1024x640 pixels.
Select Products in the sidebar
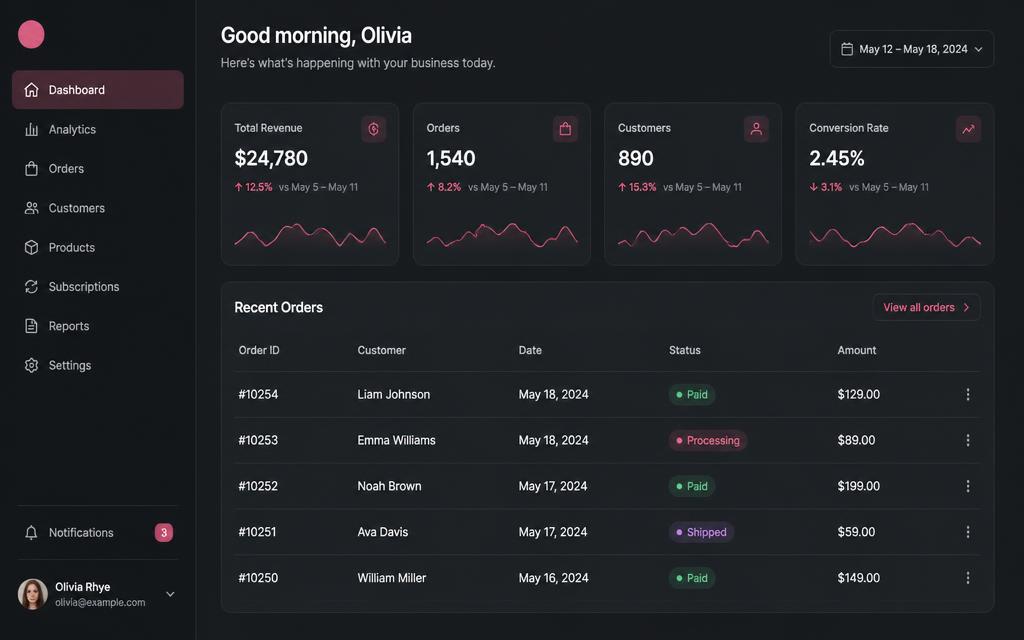(98, 248)
